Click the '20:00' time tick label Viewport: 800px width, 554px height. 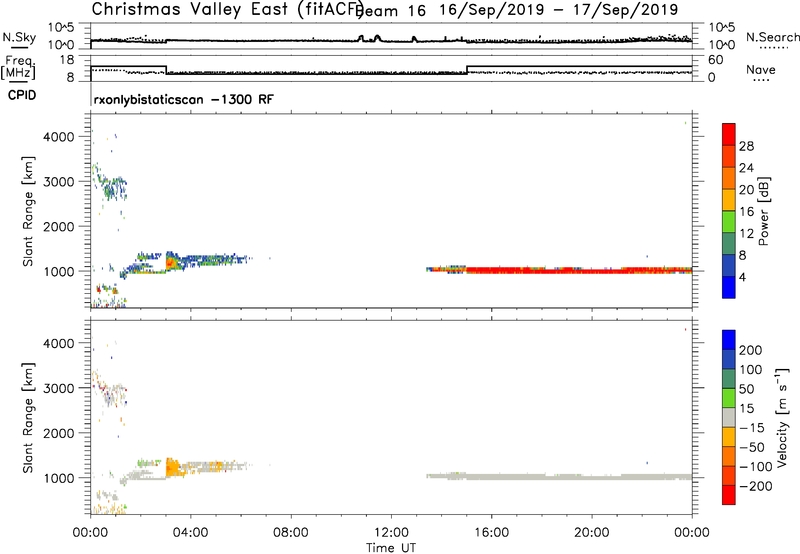click(591, 533)
